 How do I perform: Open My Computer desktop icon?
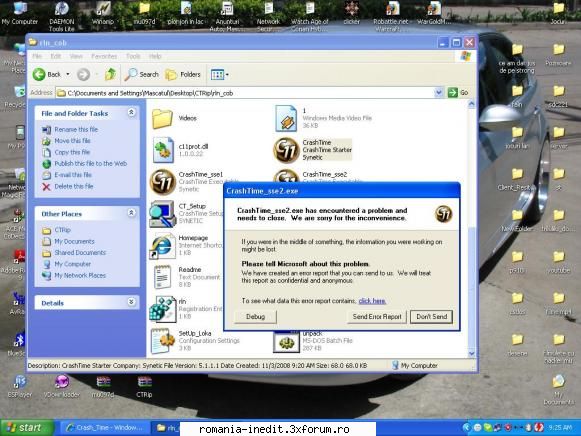coord(20,13)
